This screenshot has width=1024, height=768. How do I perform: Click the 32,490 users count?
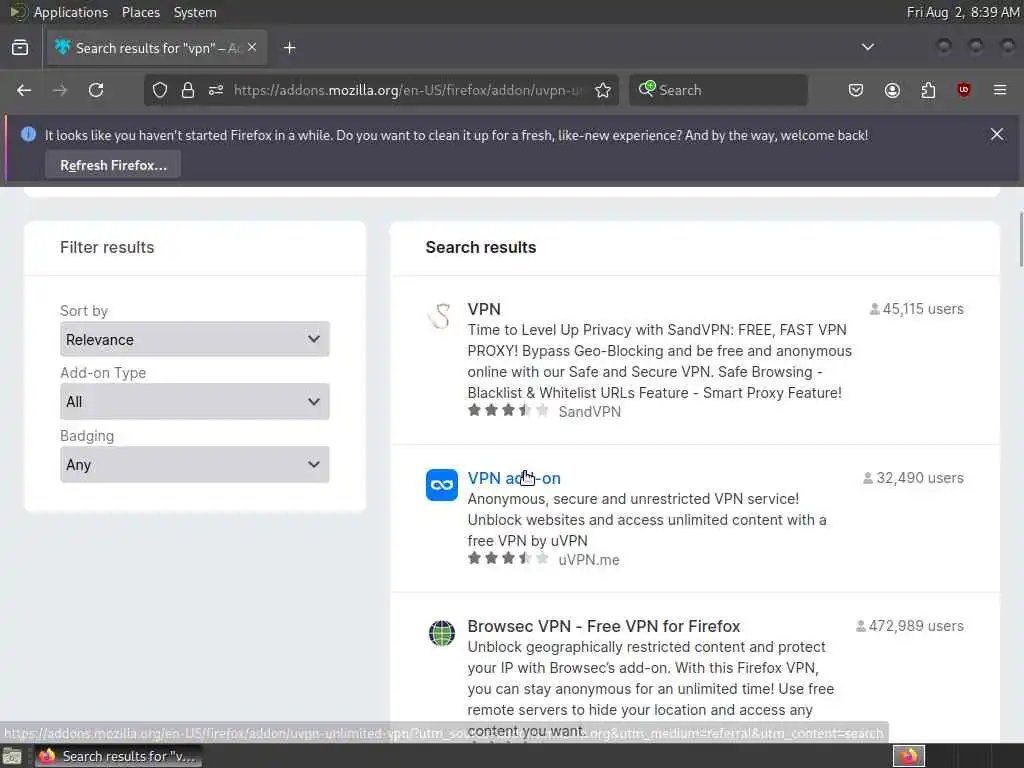tap(913, 478)
